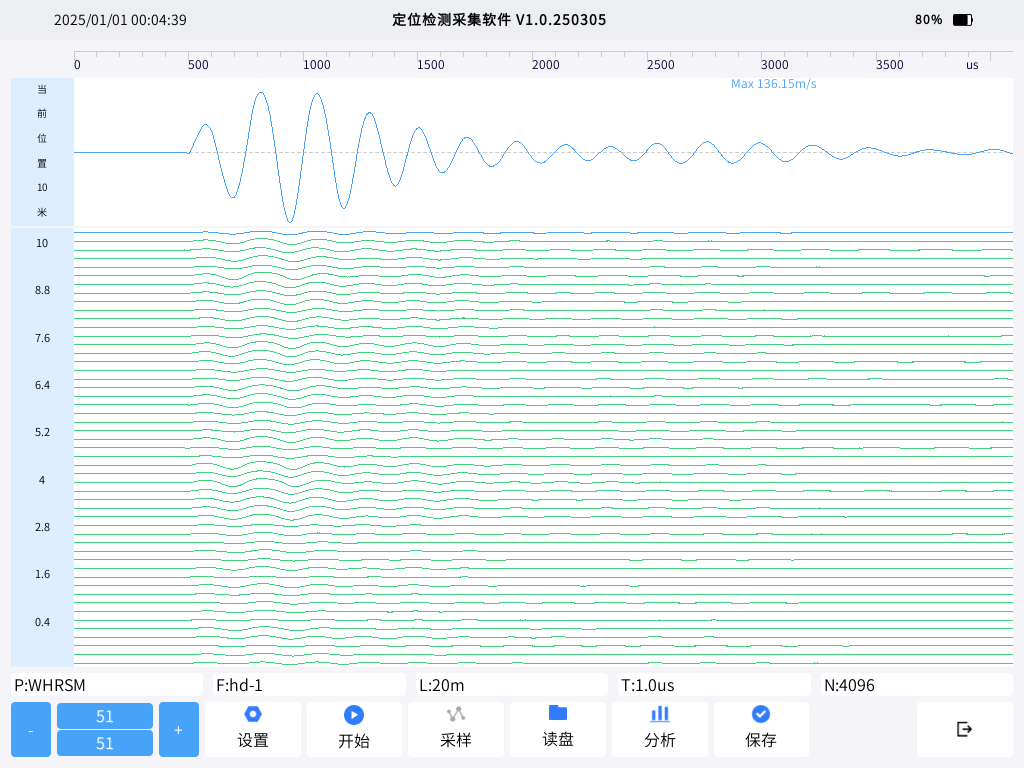This screenshot has height=768, width=1024.
Task: Click the software title 定位检测采集软件 V1.0.250305
Action: [499, 20]
